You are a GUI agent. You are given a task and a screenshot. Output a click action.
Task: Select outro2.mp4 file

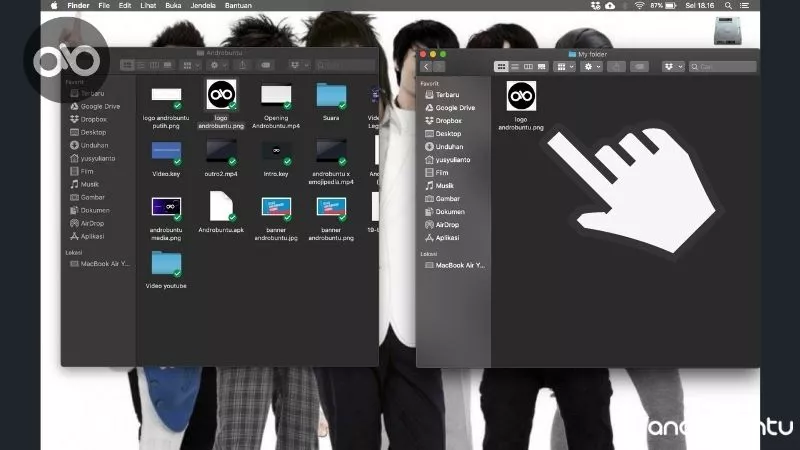point(221,159)
